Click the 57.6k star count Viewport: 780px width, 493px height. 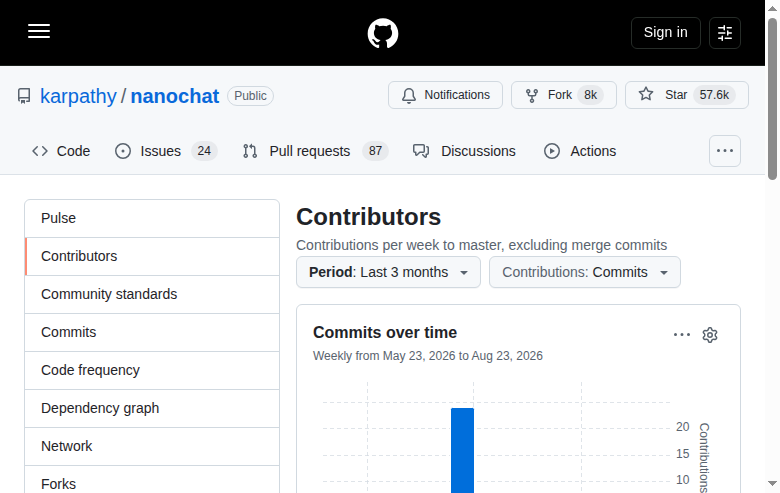(714, 95)
